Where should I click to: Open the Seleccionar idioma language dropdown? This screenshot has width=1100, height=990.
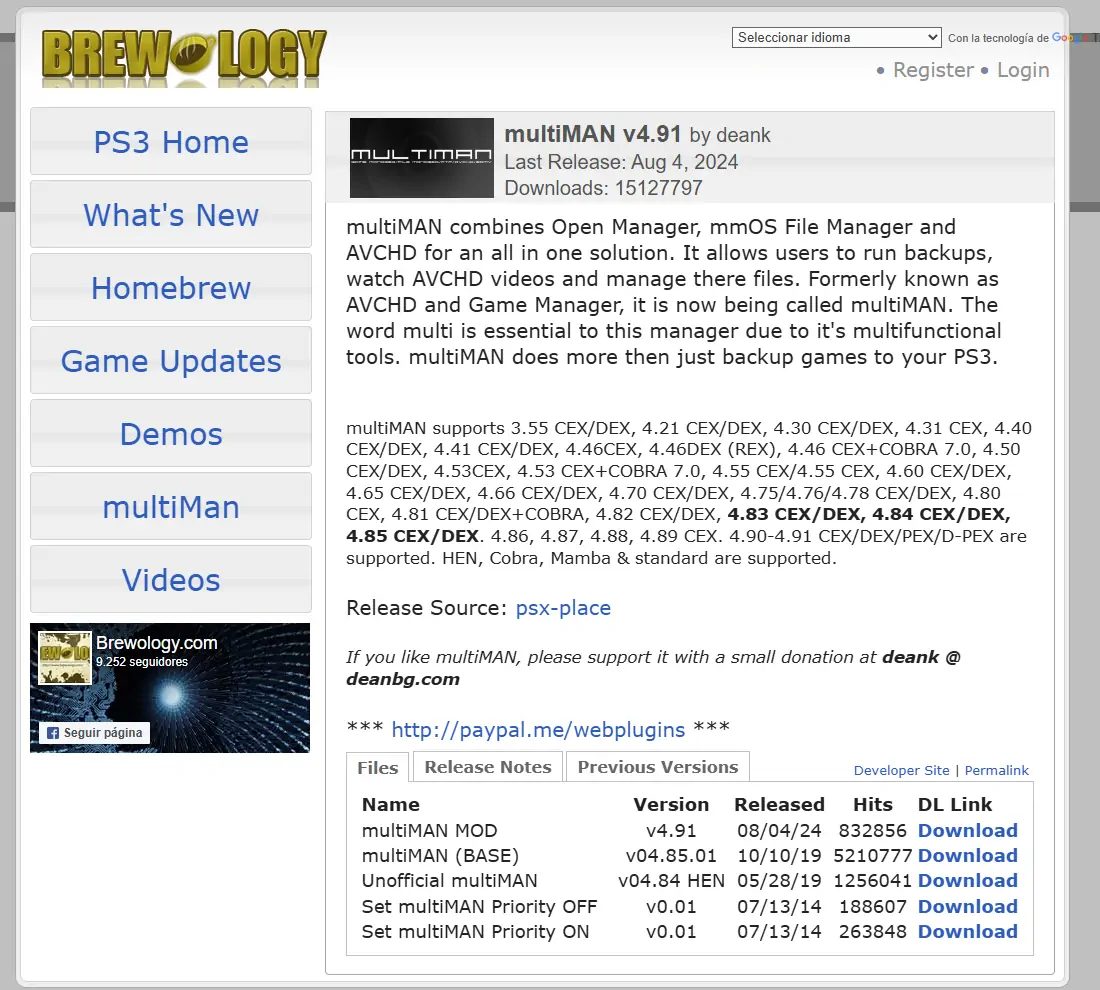[x=836, y=37]
